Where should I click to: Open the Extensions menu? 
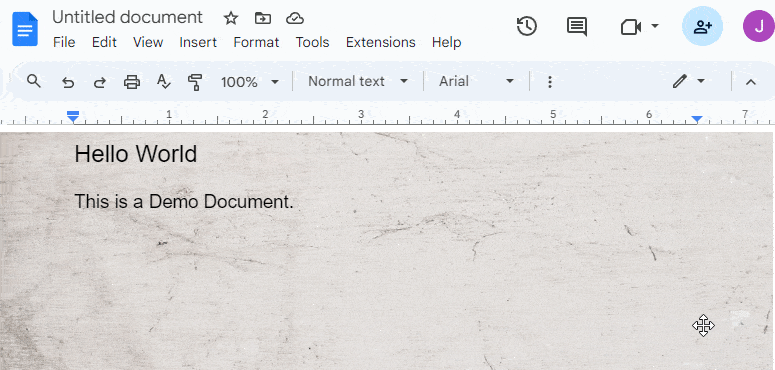[x=381, y=42]
